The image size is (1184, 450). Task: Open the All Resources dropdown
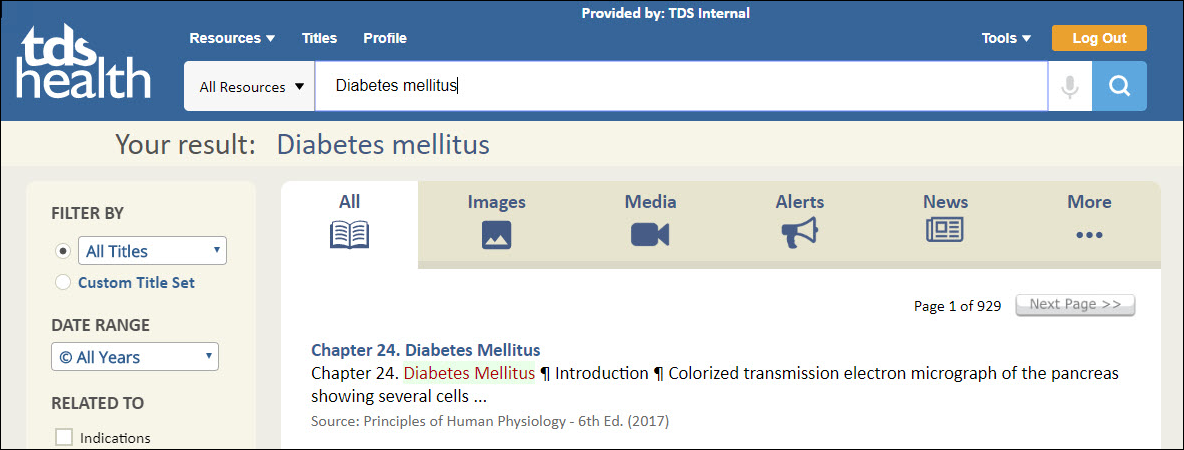[250, 87]
